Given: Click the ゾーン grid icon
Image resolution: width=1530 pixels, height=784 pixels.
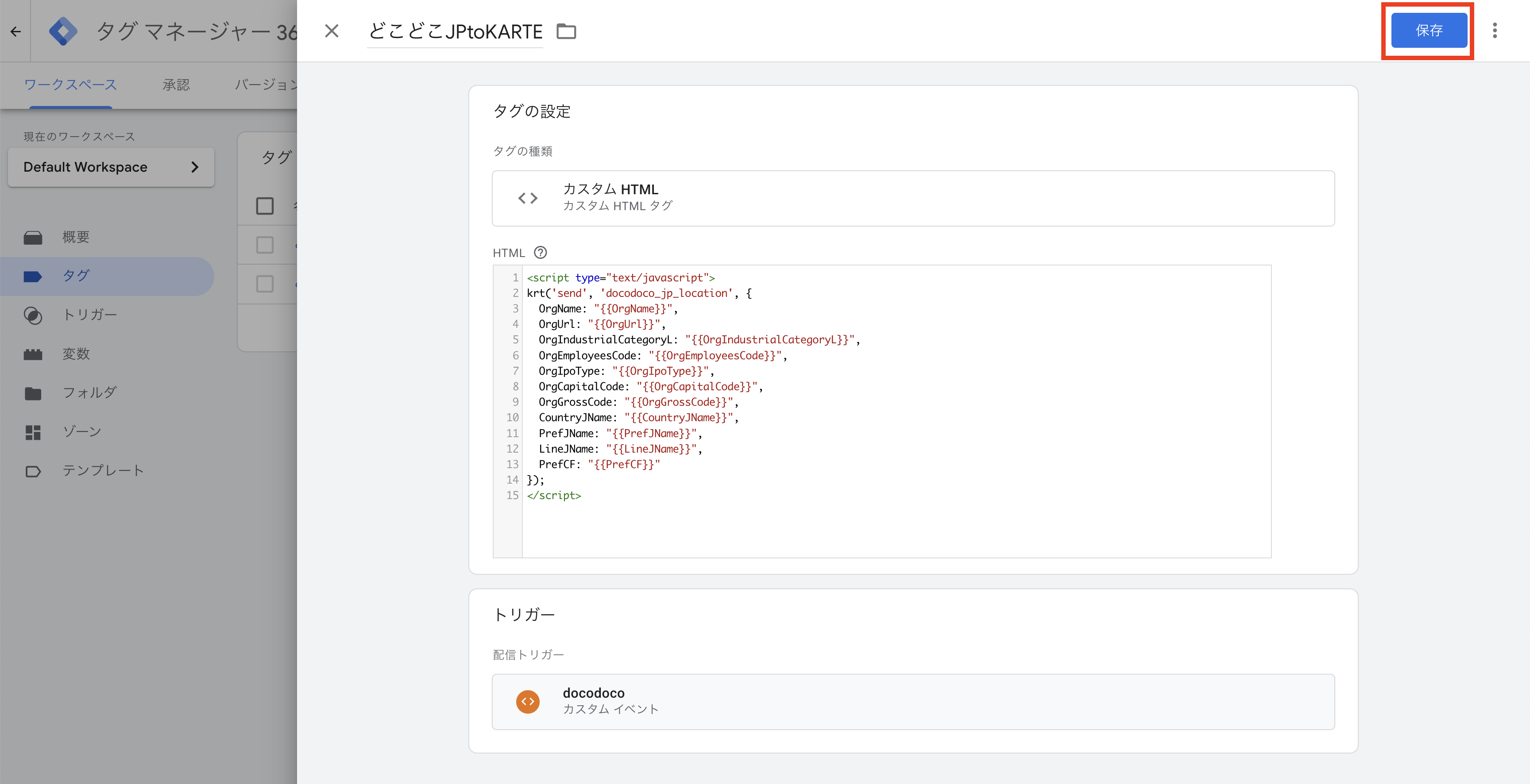Looking at the screenshot, I should coord(33,432).
